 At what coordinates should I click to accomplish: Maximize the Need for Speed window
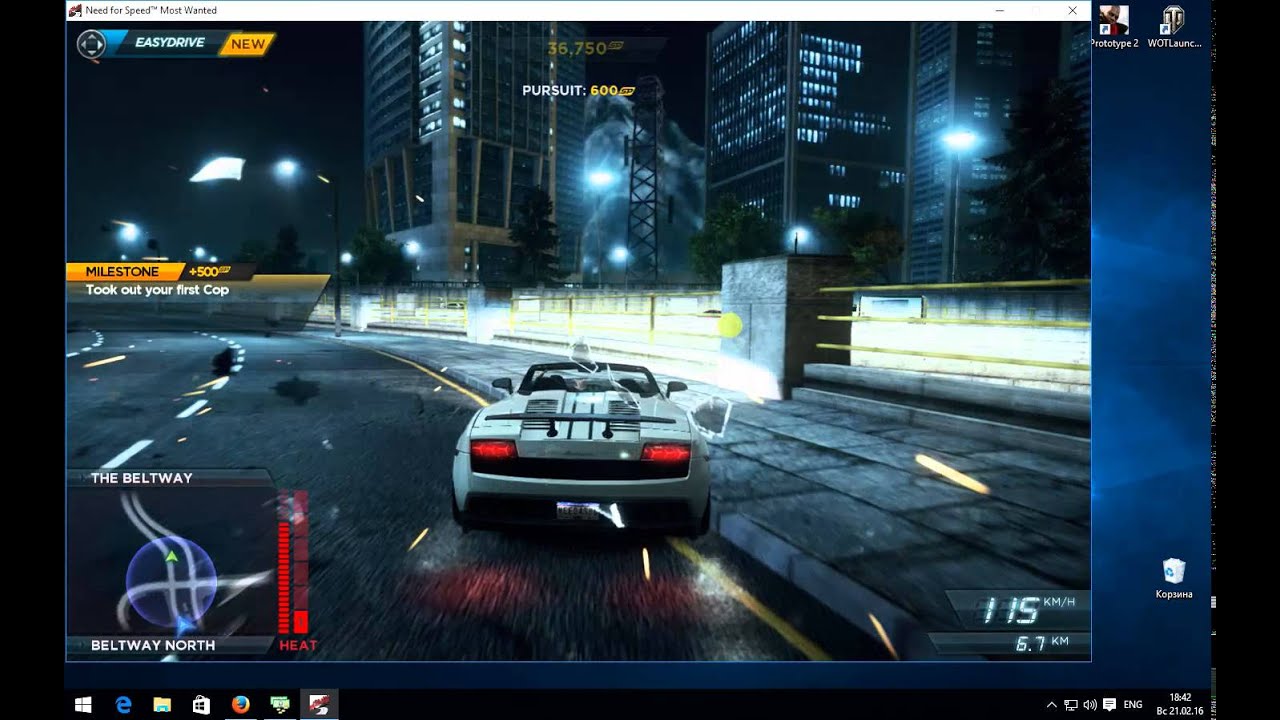1036,10
